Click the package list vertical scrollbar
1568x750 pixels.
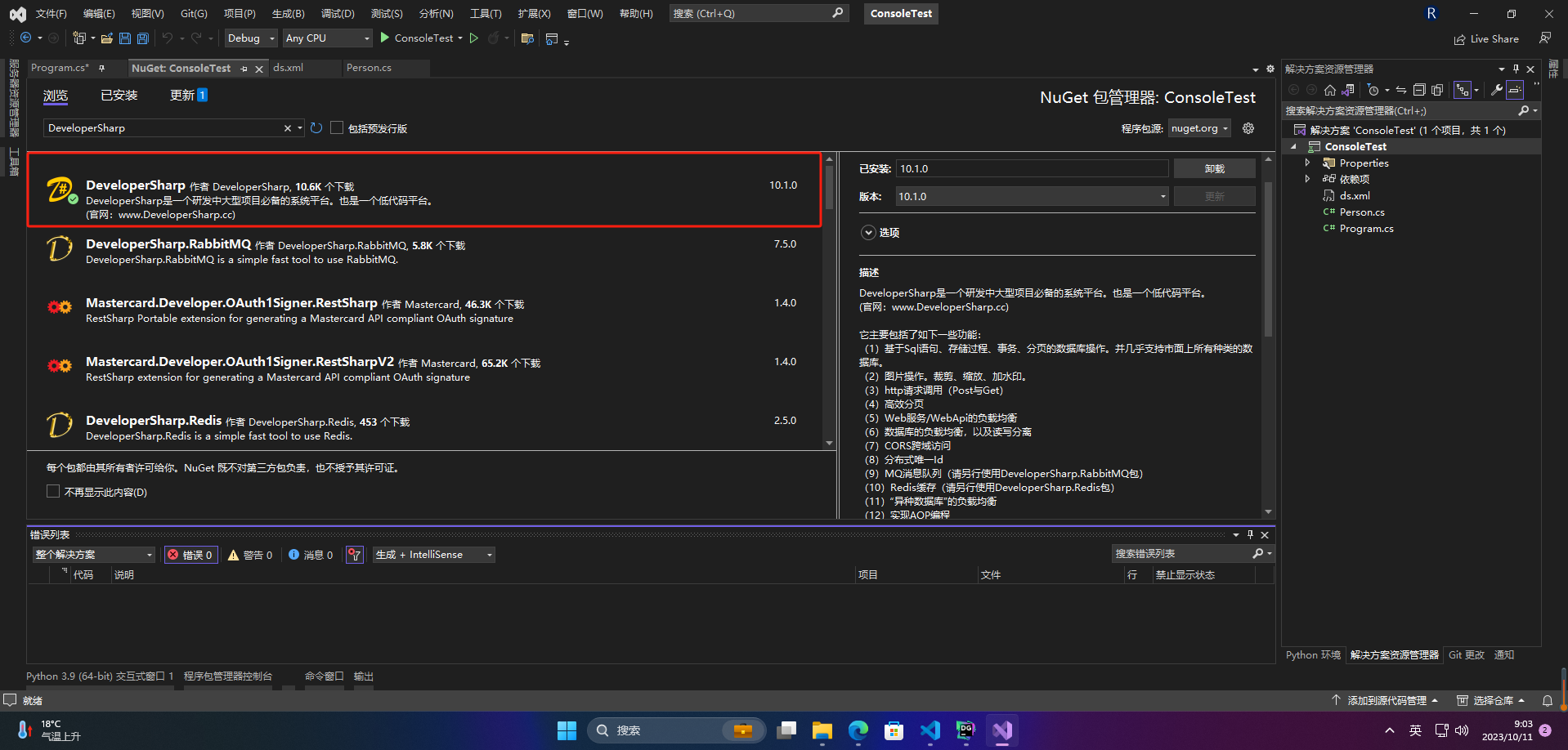pos(829,188)
